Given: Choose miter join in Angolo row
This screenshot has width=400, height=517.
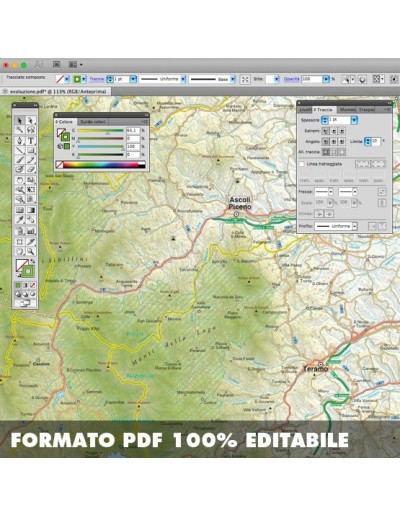Looking at the screenshot, I should tap(325, 142).
